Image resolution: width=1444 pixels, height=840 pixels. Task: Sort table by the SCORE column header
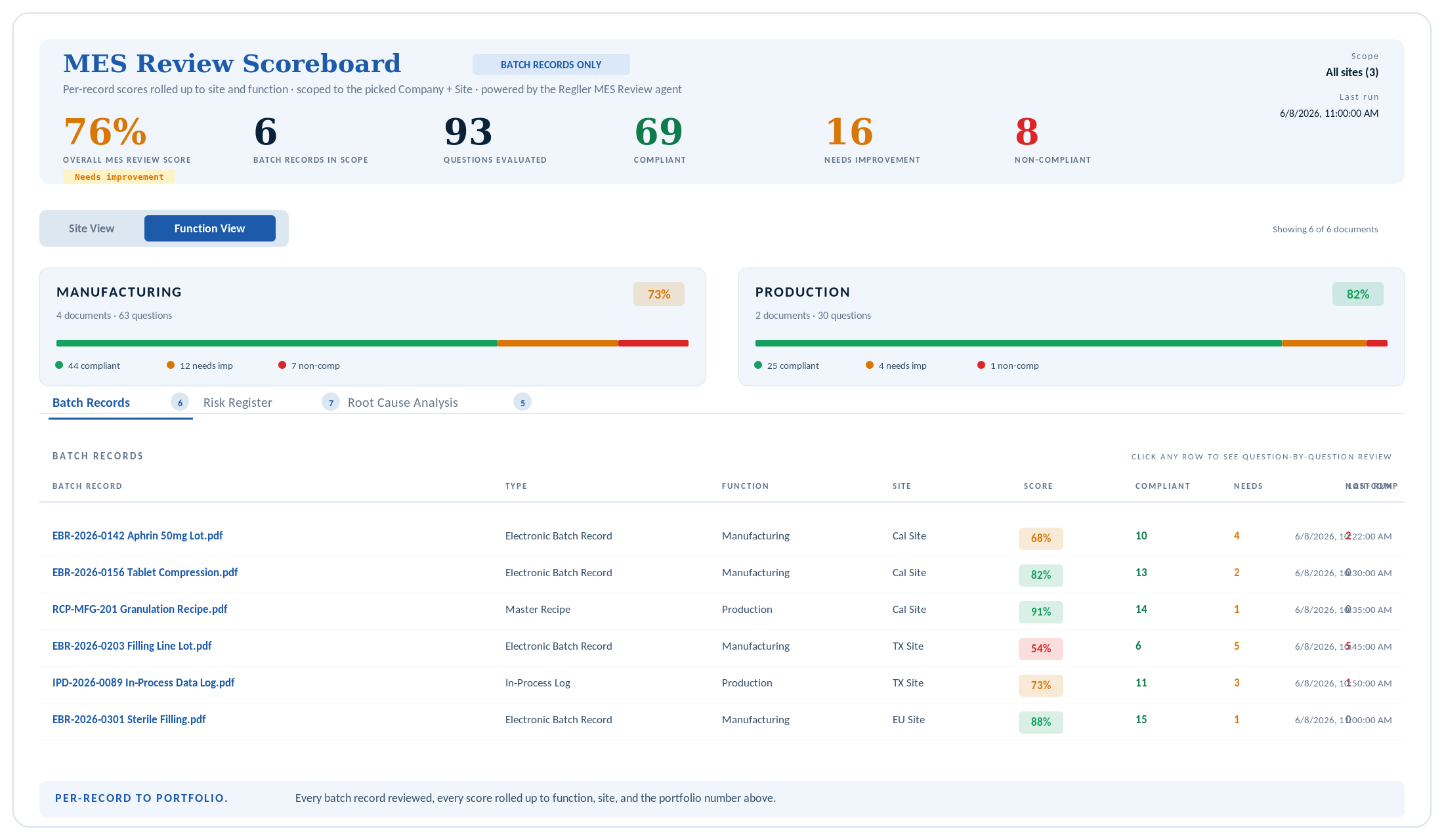[1038, 486]
